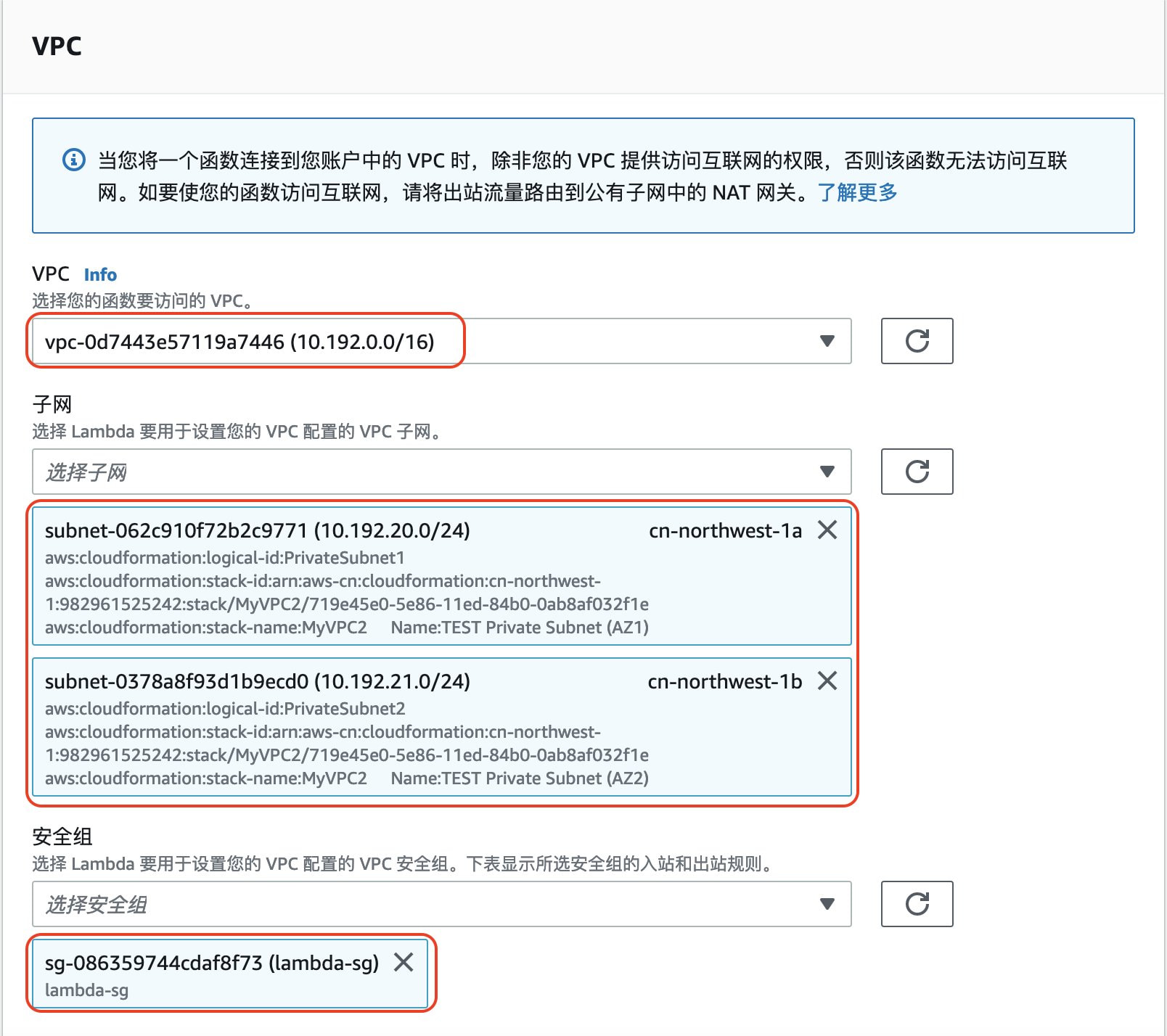Open the 了解更多 link
1167x1036 pixels.
point(857,192)
